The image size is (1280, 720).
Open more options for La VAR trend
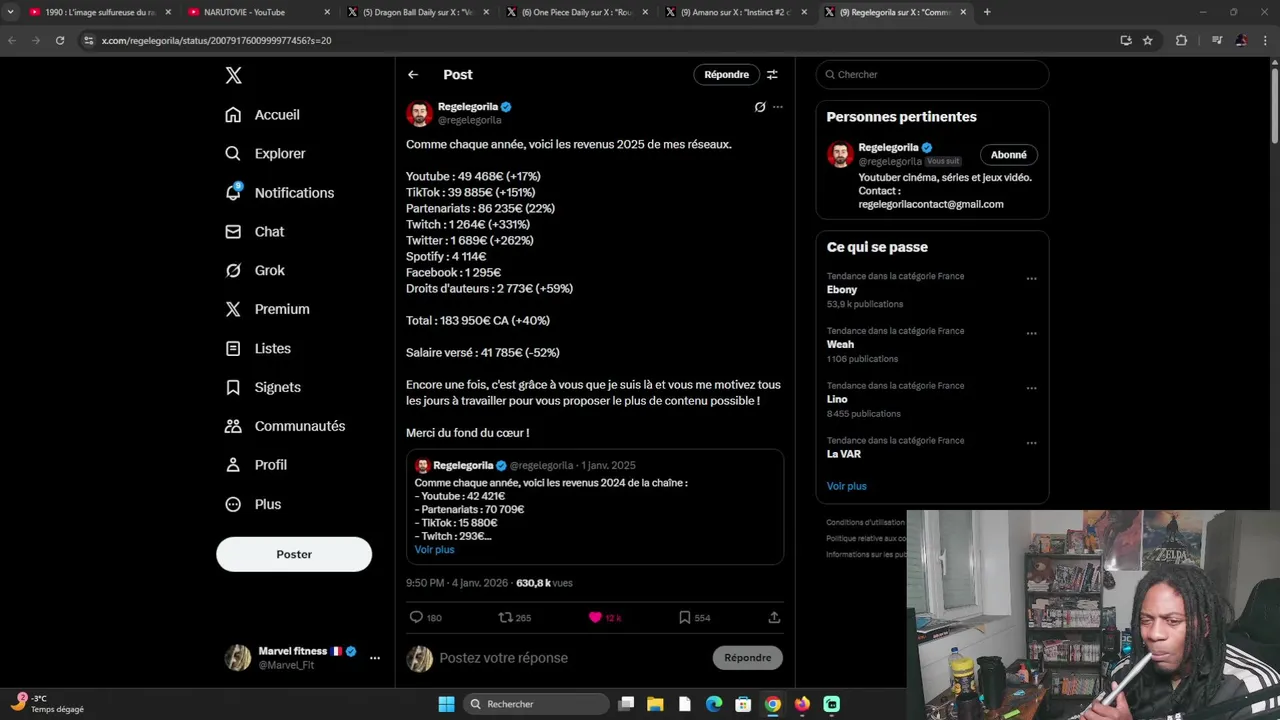pyautogui.click(x=1031, y=443)
